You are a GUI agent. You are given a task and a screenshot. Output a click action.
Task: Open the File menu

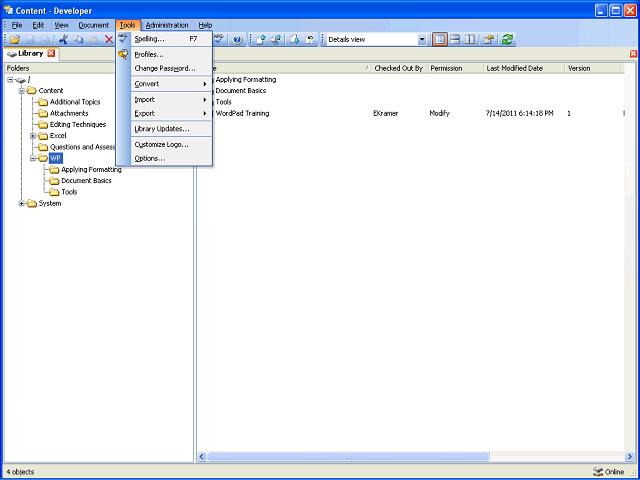[17, 25]
